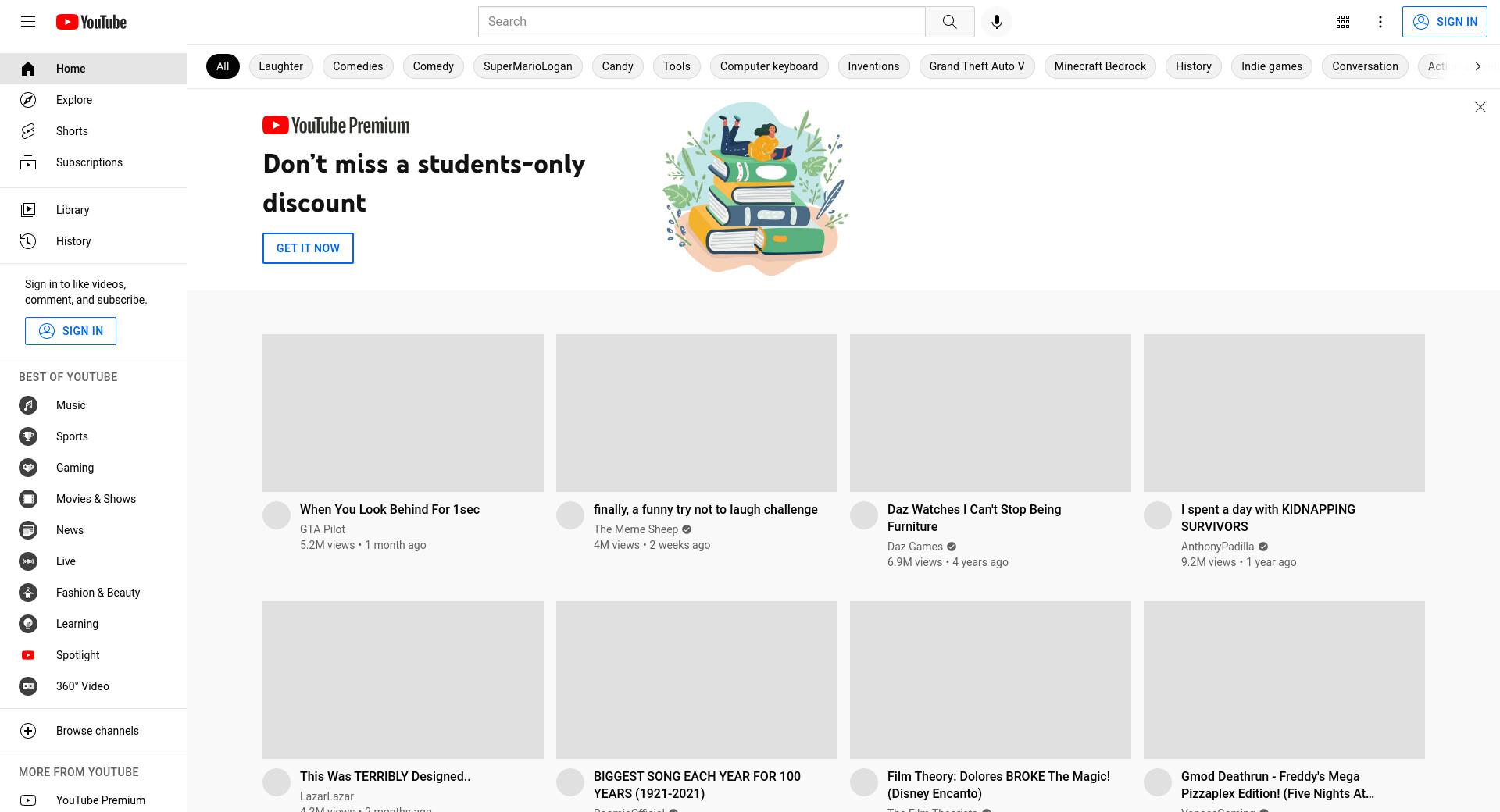The image size is (1500, 812).
Task: Open 'BIGGEST SONG EACH YEAR FOR 100 YEARS'
Action: 697,785
